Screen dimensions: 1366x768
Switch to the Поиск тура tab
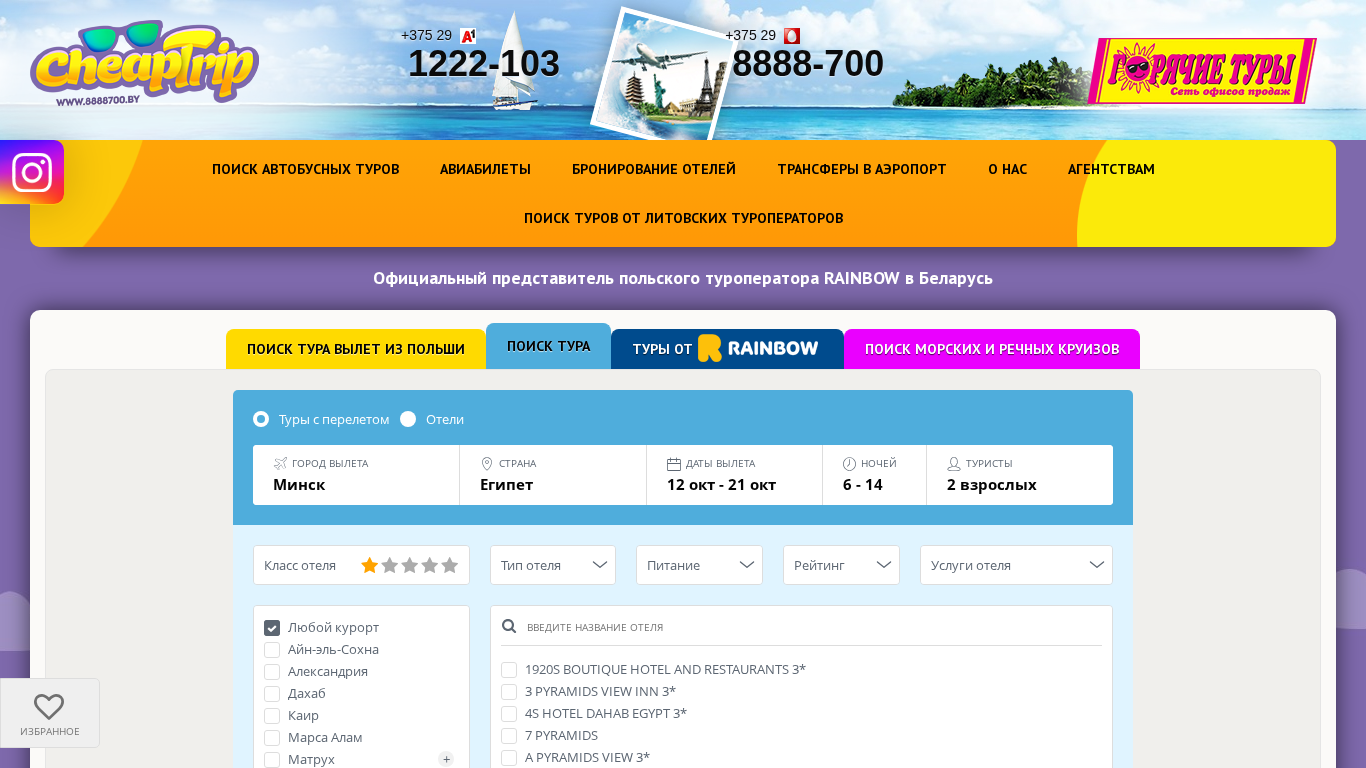[548, 346]
